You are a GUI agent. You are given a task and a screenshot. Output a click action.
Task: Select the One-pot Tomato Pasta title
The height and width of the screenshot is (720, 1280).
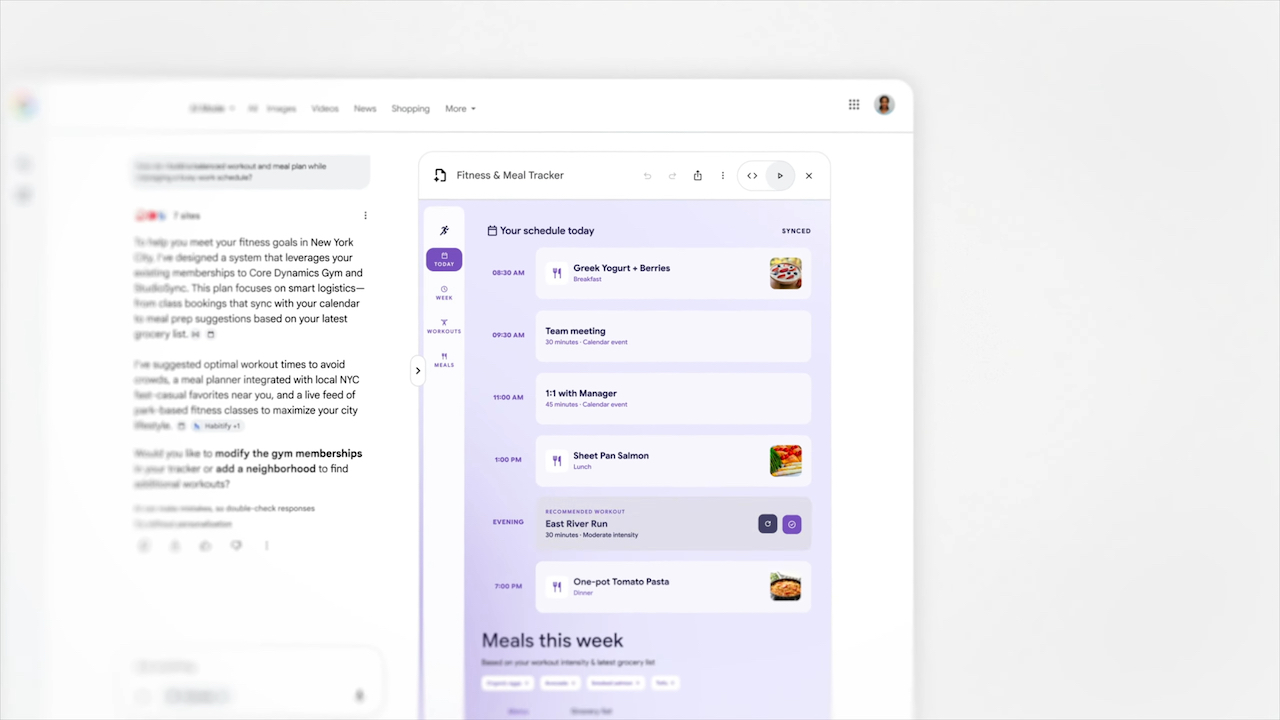pos(621,582)
